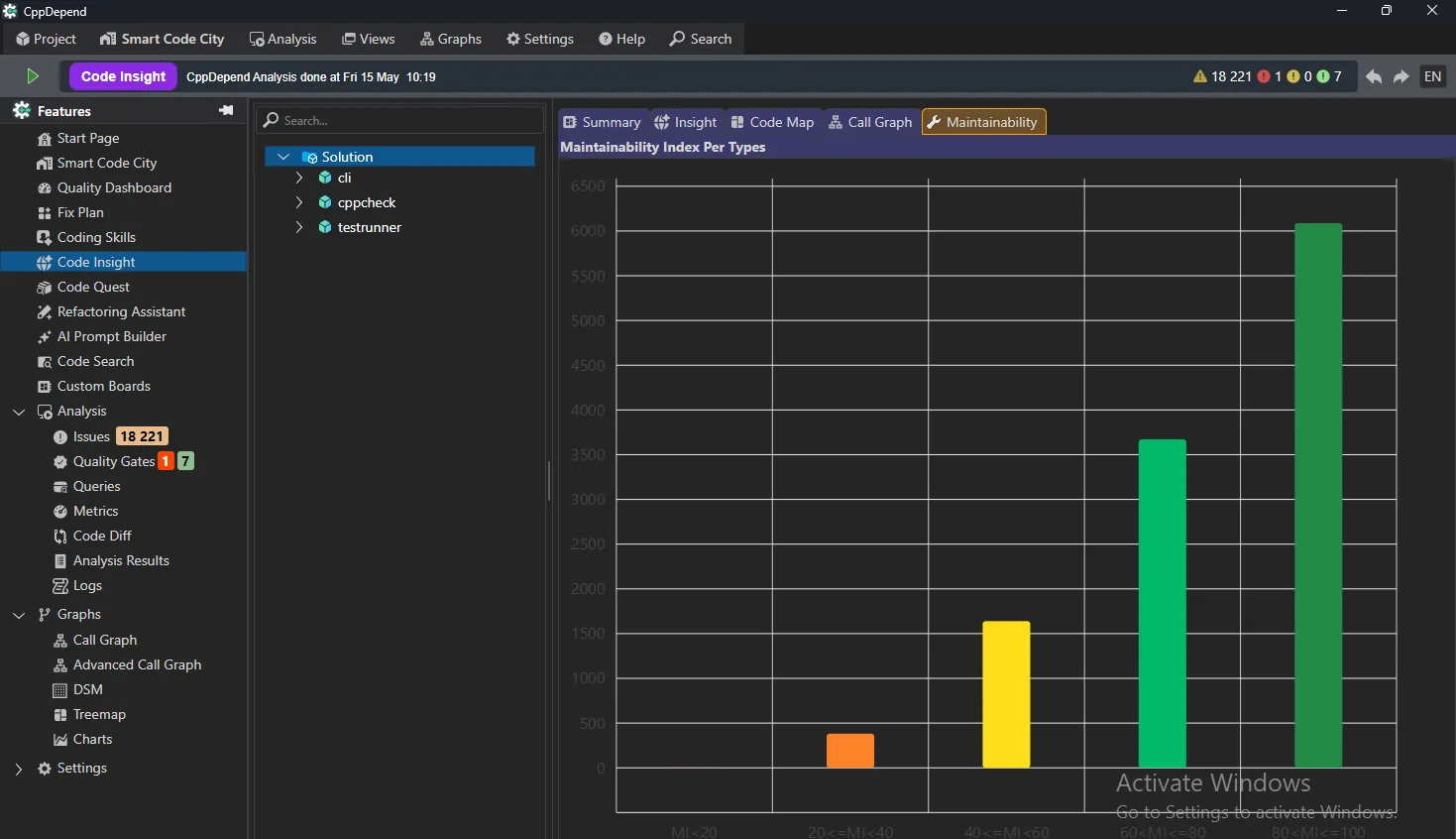Screen dimensions: 1456x839
Task: Click the purple Code Insight button
Action: (123, 76)
